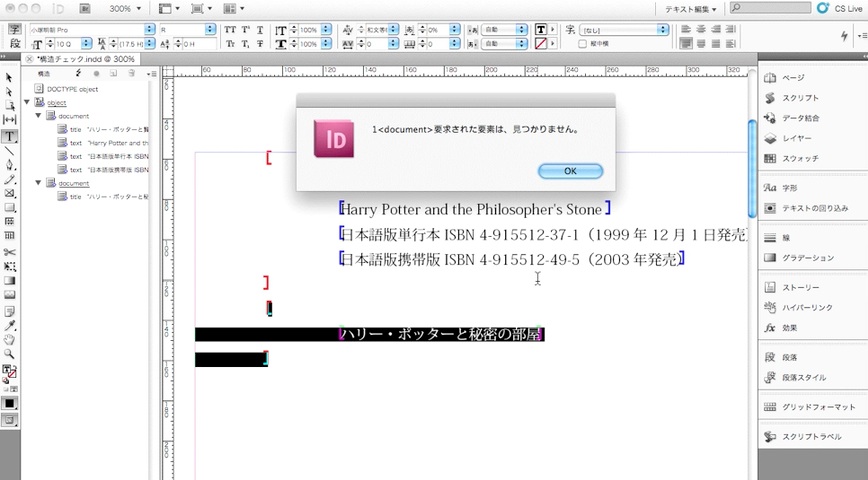Select the Pen tool
The height and width of the screenshot is (480, 868).
9,165
